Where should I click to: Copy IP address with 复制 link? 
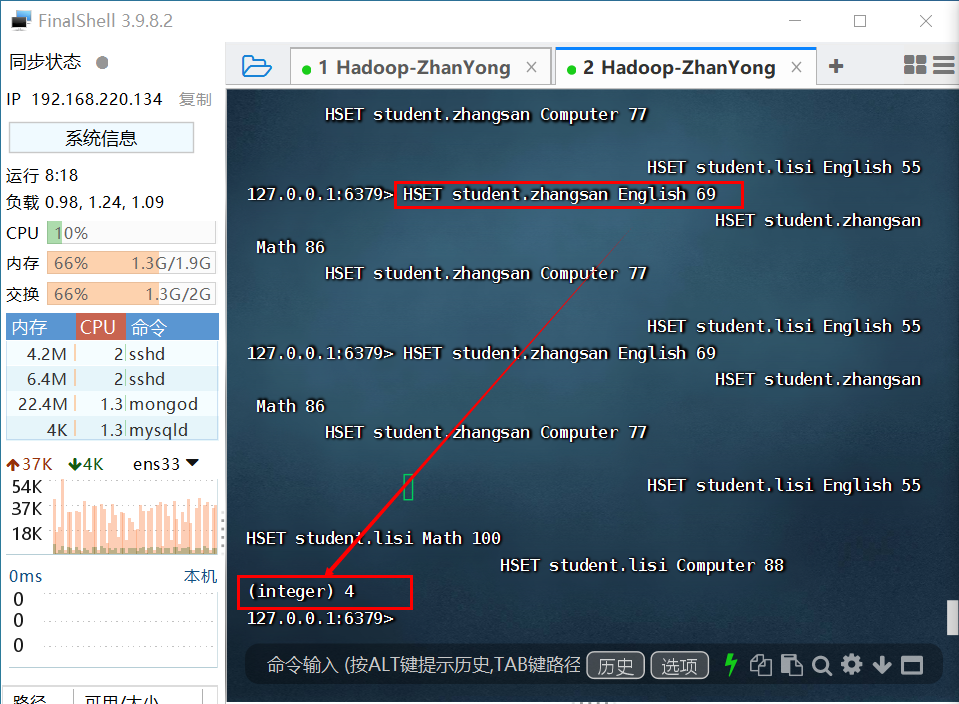pos(195,99)
